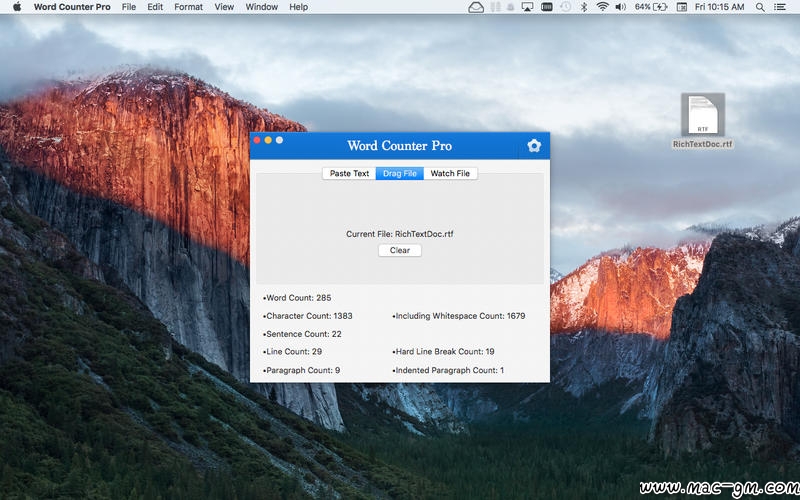Viewport: 800px width, 500px height.
Task: Select the RichTextDoc.rtf desktop file icon
Action: tap(703, 114)
